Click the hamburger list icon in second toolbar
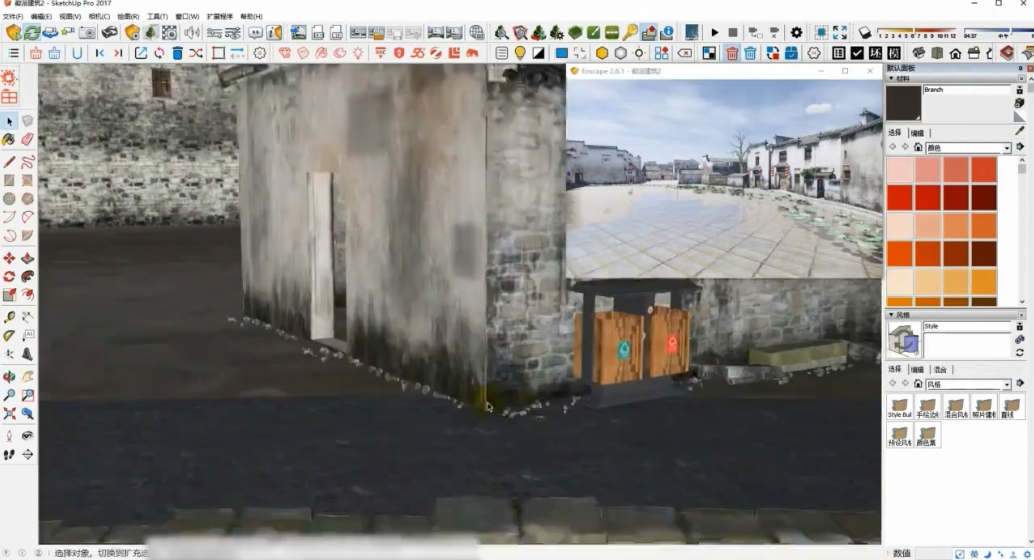 coord(13,53)
